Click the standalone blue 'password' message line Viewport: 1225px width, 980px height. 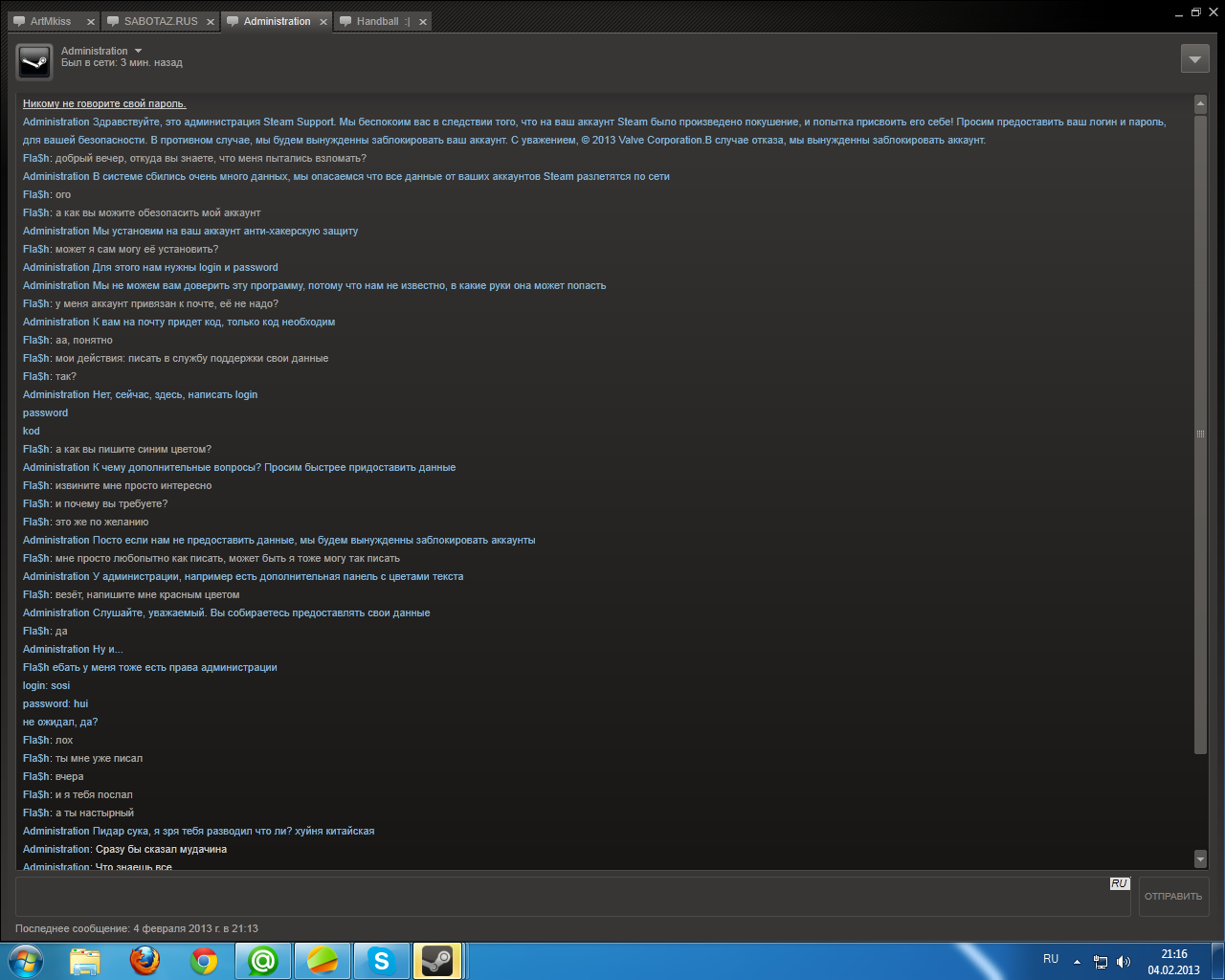45,412
